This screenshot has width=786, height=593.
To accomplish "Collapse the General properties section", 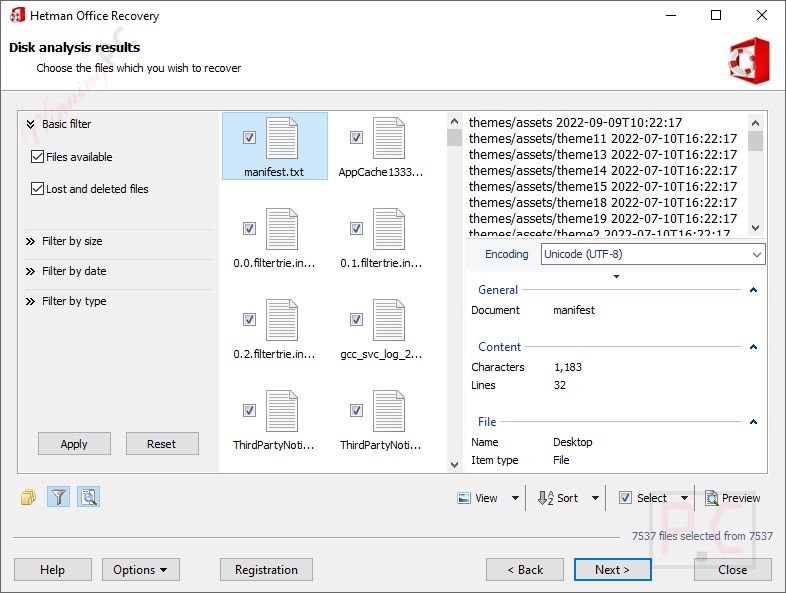I will [753, 290].
